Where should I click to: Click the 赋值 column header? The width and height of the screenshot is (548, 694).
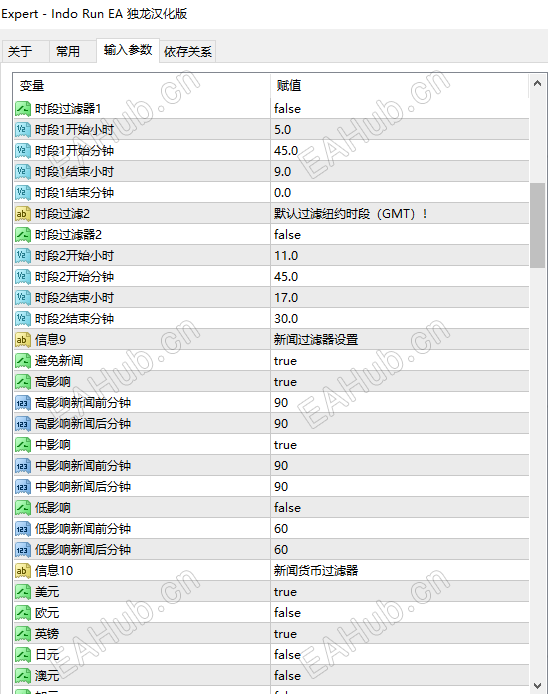tap(399, 86)
